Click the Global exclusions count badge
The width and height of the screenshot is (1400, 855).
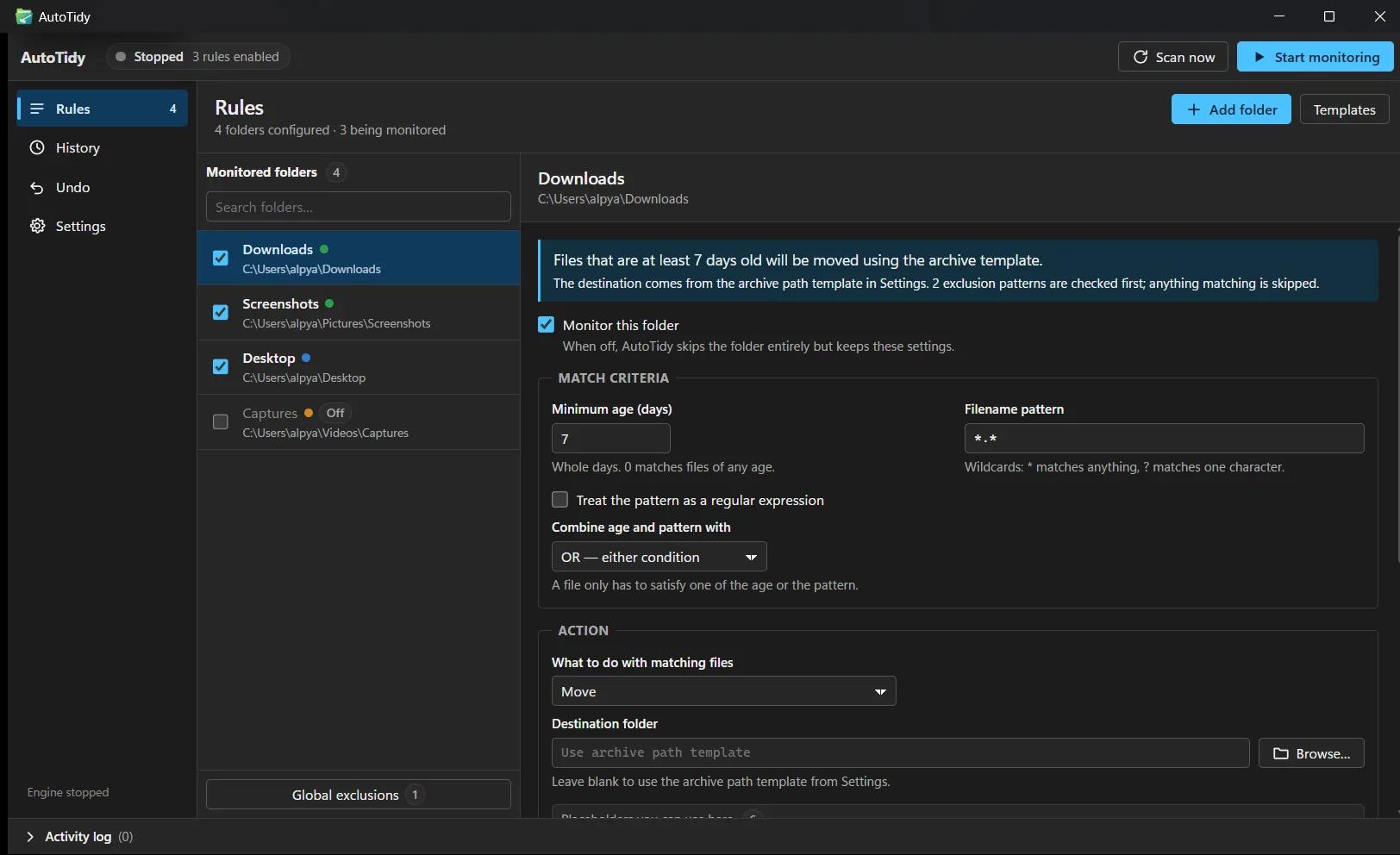415,795
